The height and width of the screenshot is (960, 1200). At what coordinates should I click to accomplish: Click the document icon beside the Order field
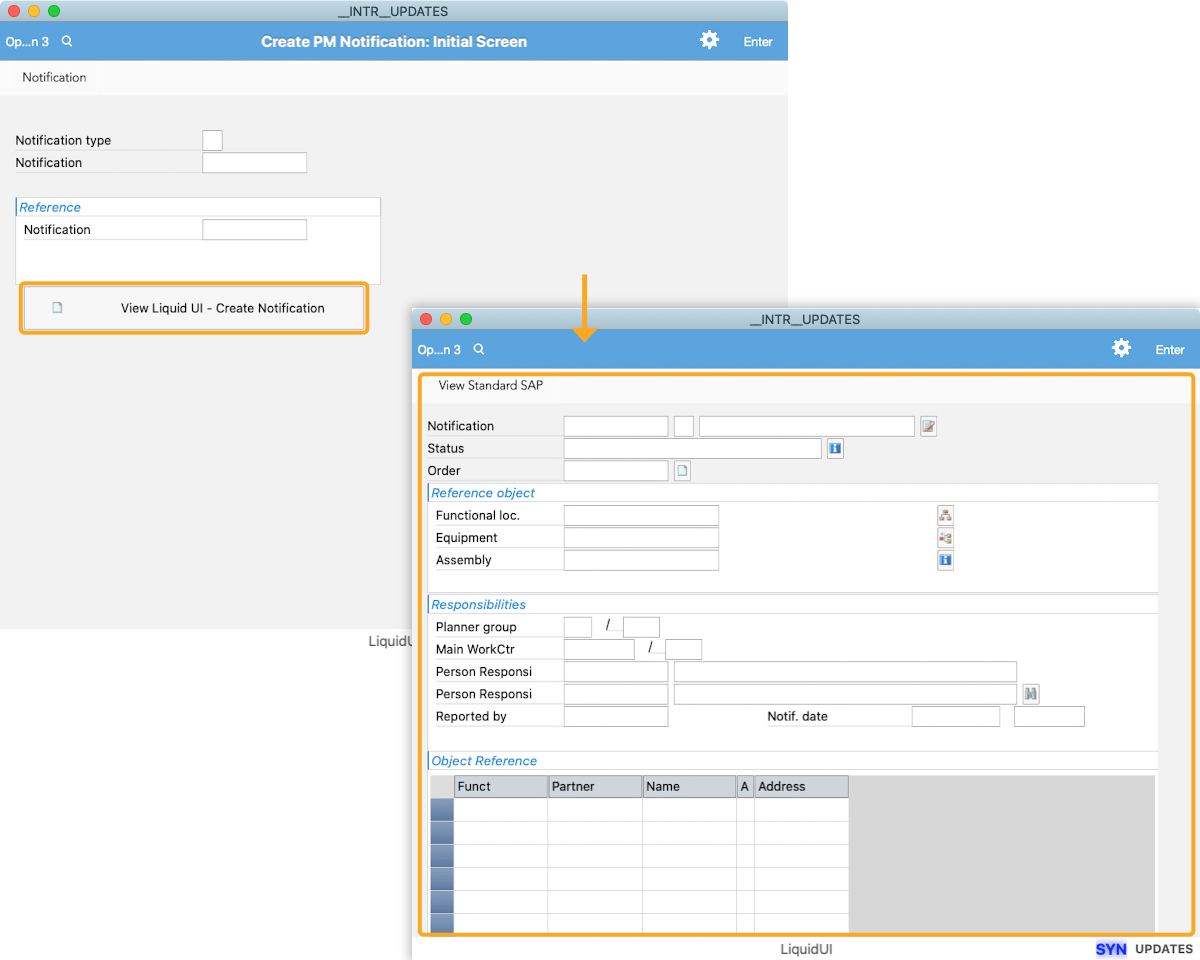pyautogui.click(x=682, y=471)
